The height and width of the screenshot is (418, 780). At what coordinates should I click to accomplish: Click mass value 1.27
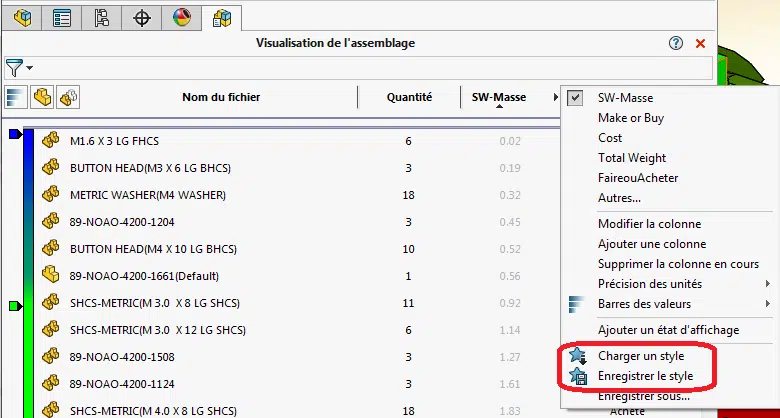510,357
